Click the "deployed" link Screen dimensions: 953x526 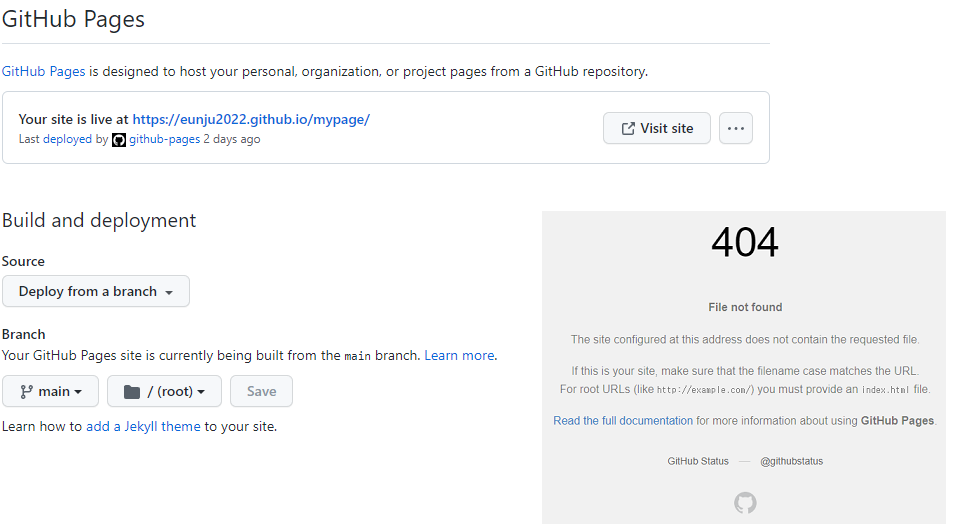pos(67,139)
